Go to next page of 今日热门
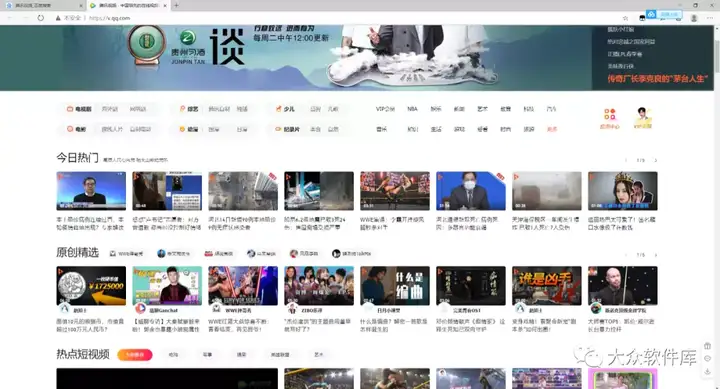This screenshot has width=720, height=389. pos(655,160)
